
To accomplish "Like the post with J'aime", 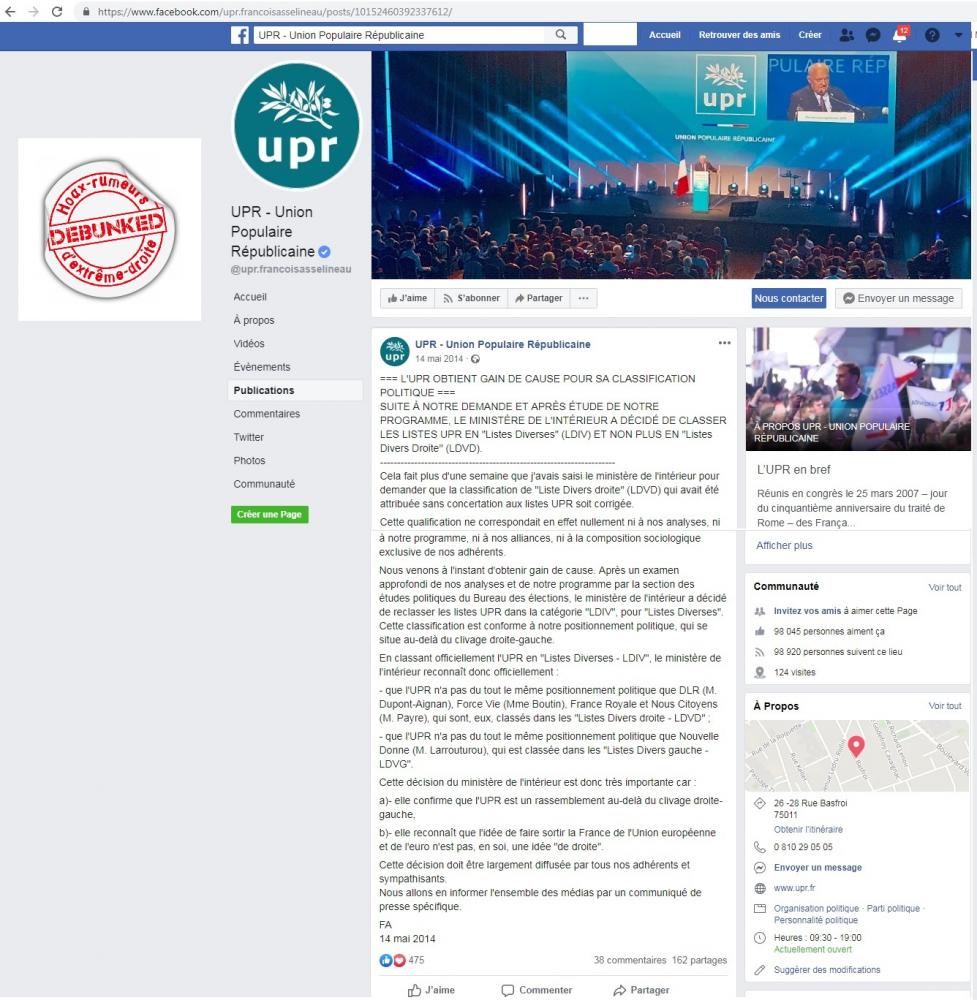I will [431, 990].
